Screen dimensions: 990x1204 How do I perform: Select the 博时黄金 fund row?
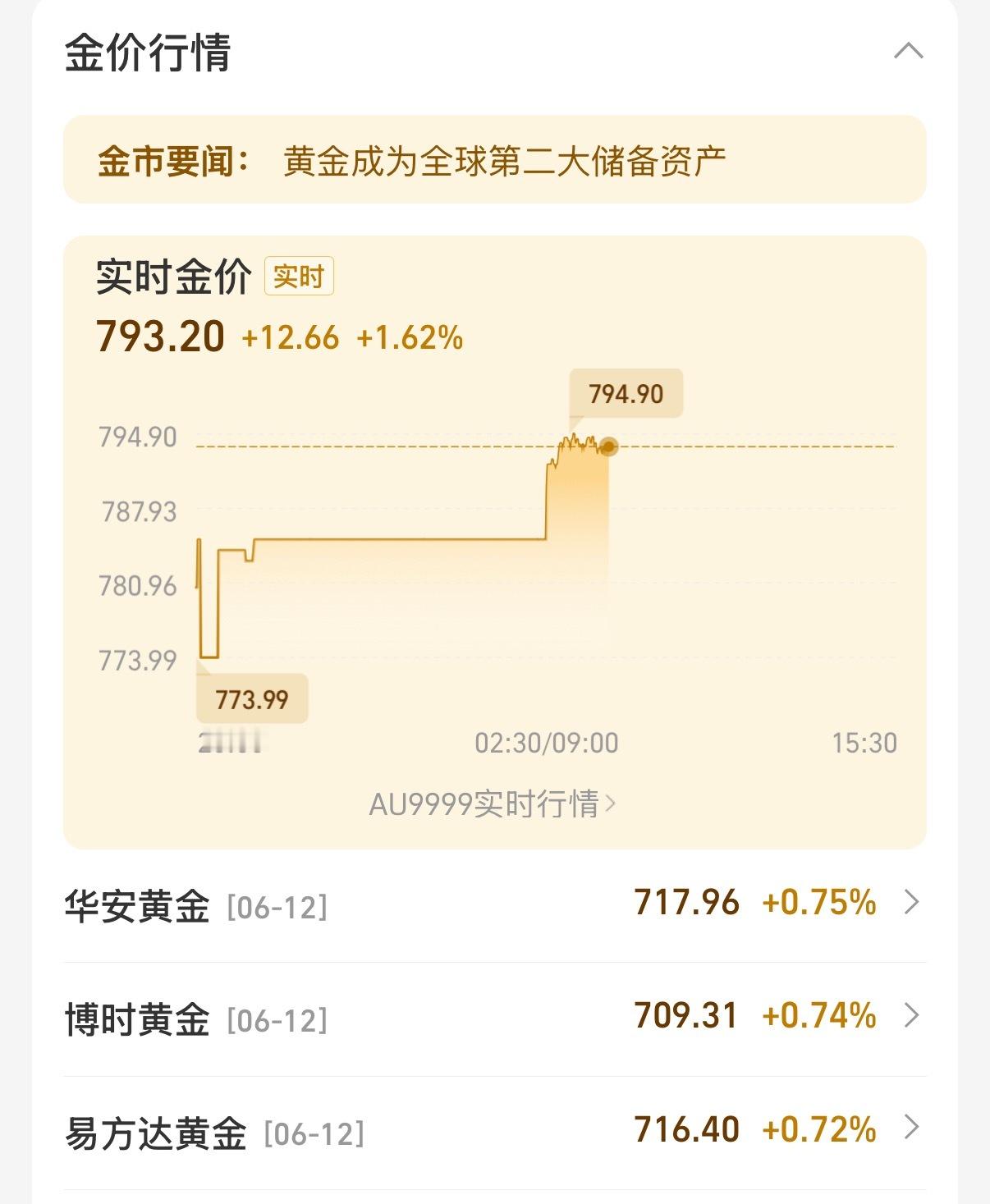pyautogui.click(x=495, y=1019)
